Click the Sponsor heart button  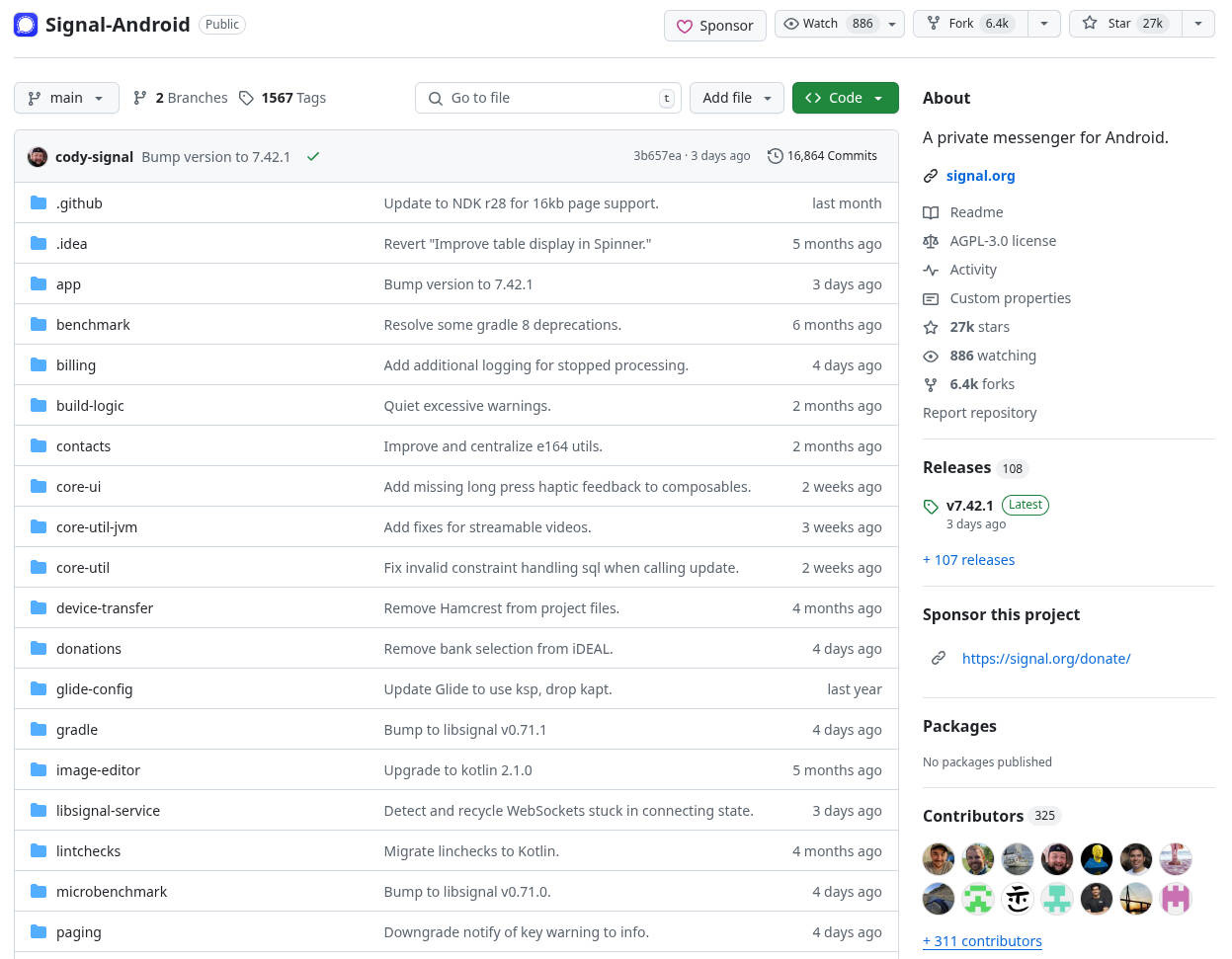[714, 26]
